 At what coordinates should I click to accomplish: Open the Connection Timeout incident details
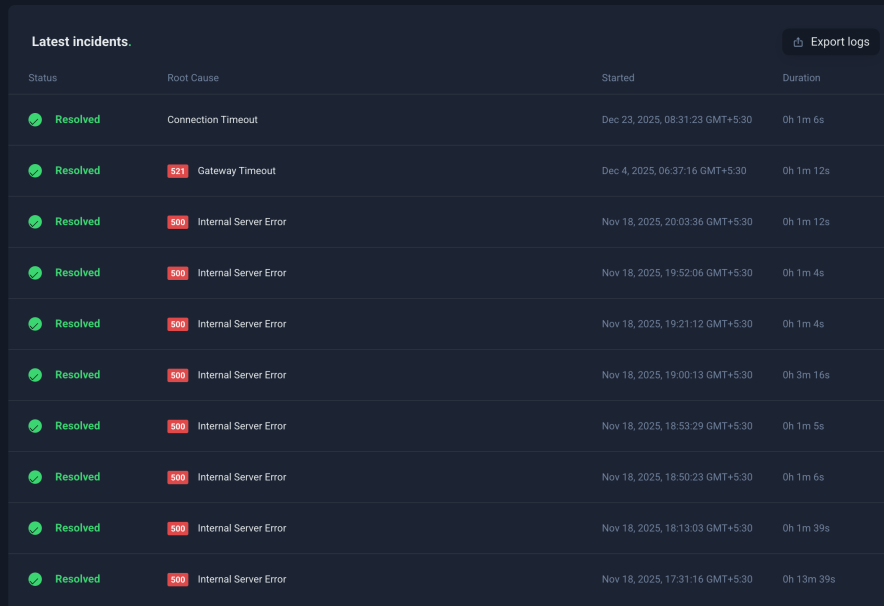[212, 119]
